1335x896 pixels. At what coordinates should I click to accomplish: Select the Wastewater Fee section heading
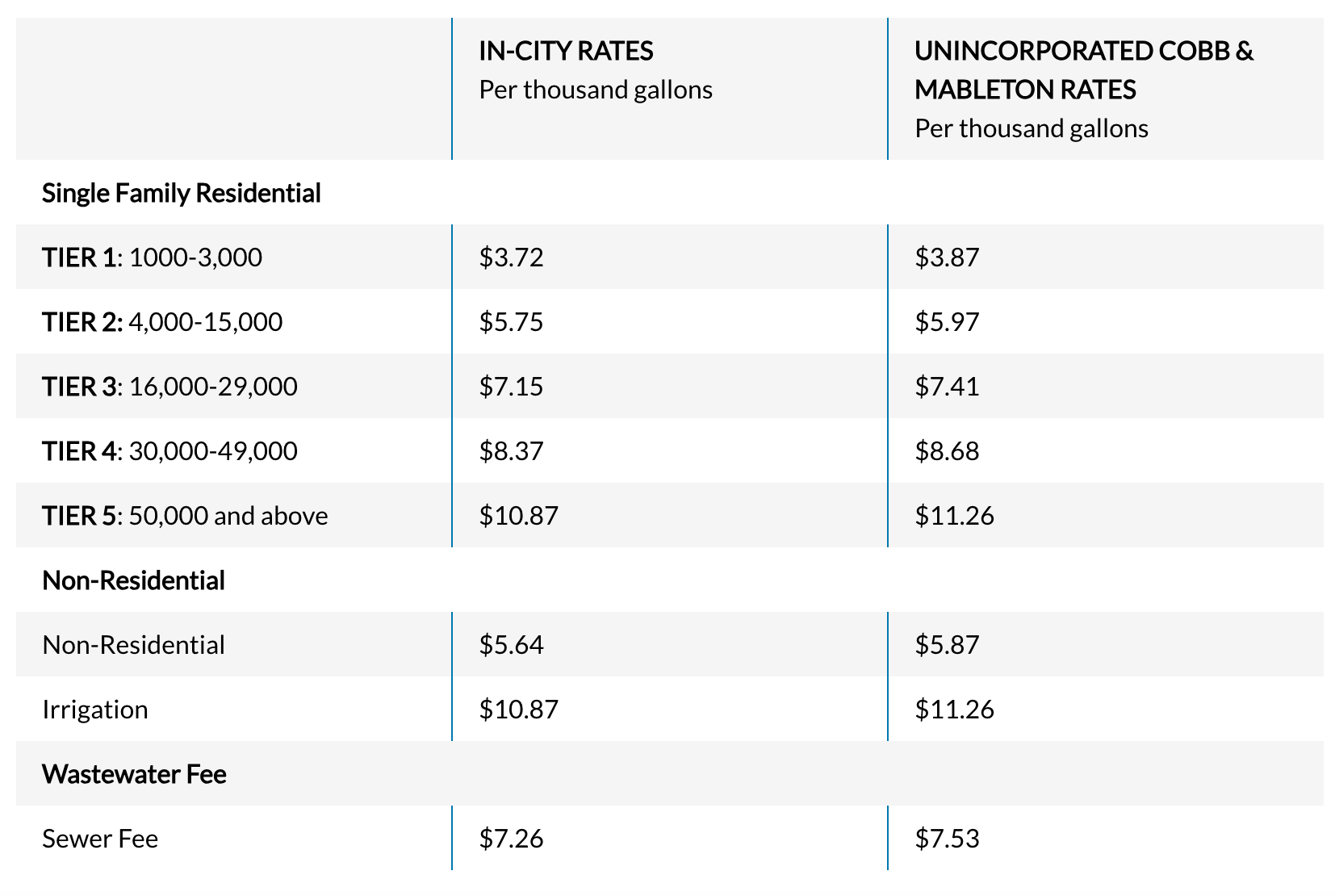click(x=134, y=774)
